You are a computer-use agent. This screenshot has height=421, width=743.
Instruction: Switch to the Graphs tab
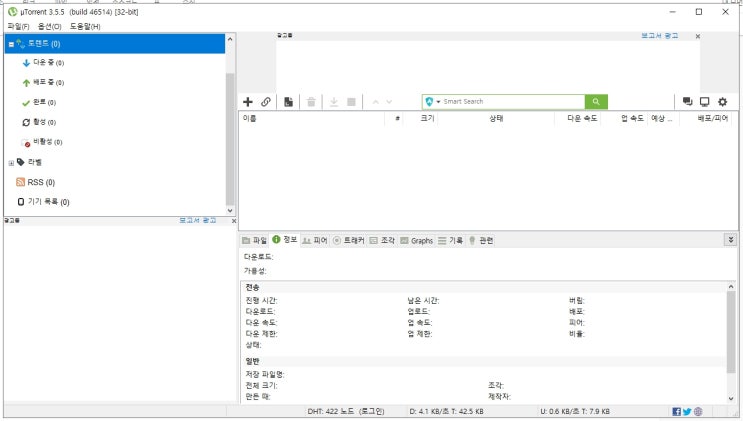[x=417, y=240]
